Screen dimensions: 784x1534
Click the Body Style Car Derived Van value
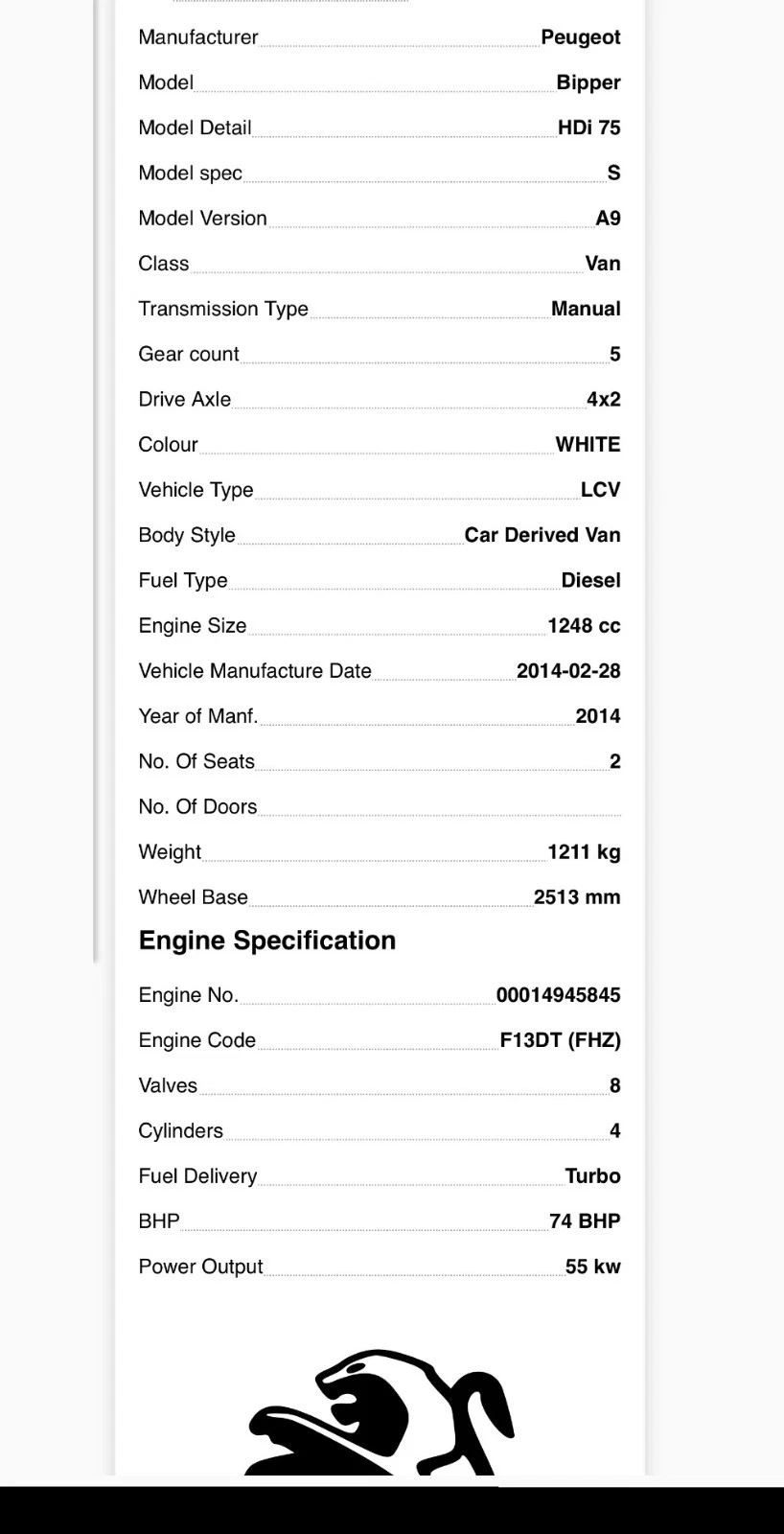[x=542, y=535]
